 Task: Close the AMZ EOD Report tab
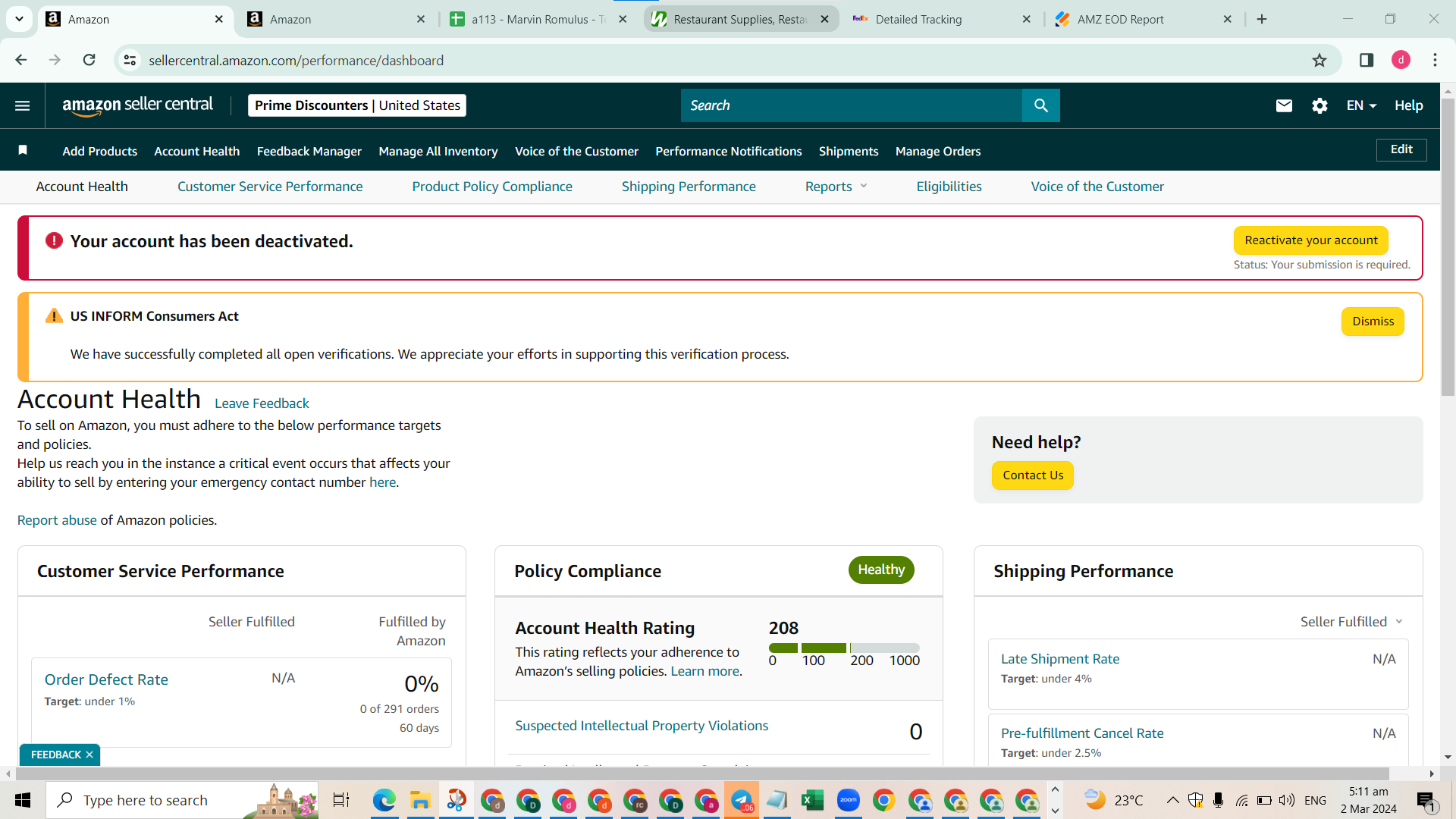[1228, 19]
